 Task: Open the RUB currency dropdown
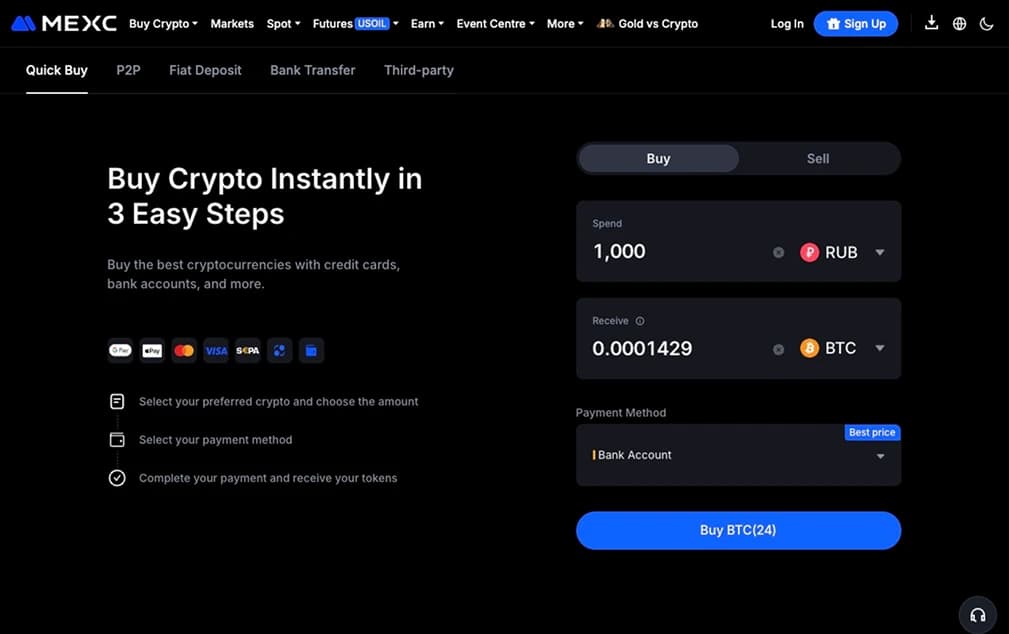[843, 253]
